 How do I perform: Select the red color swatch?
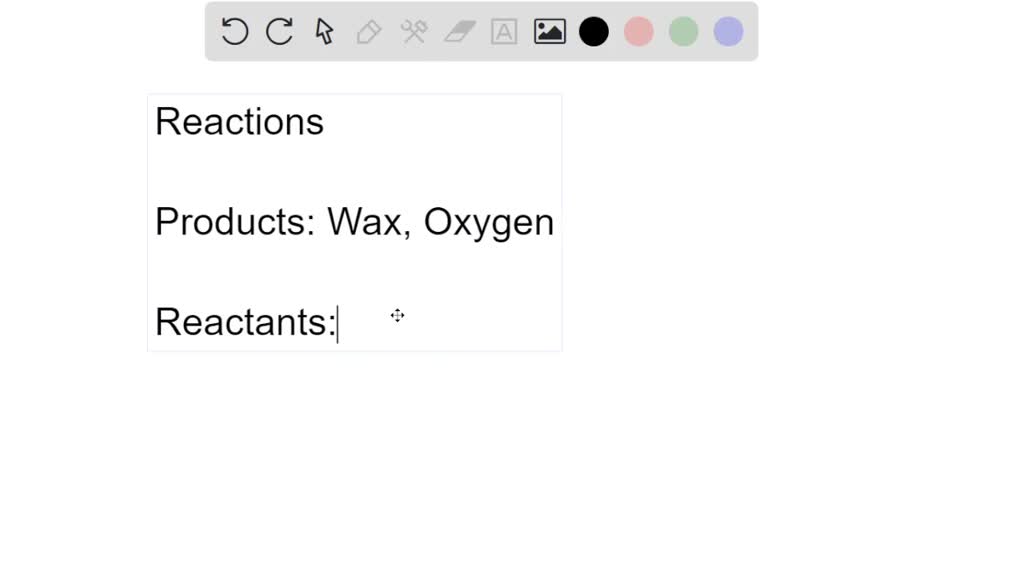[638, 31]
